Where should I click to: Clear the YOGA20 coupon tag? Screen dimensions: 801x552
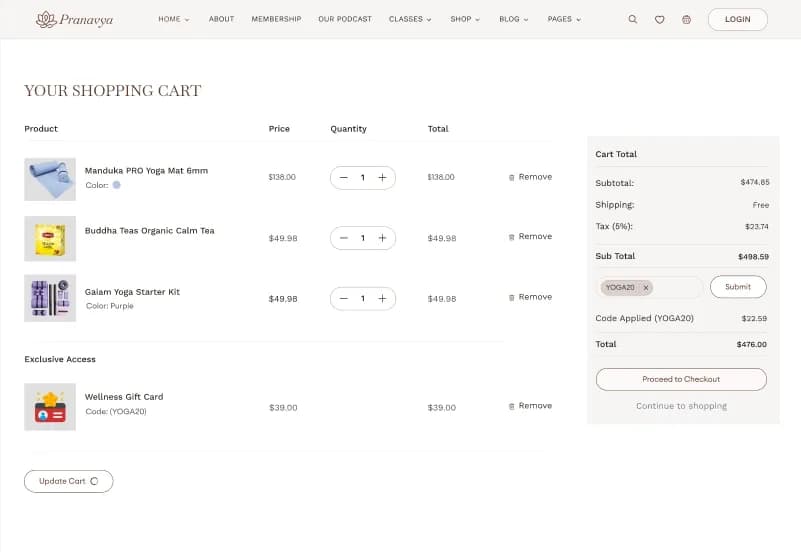[x=646, y=287]
